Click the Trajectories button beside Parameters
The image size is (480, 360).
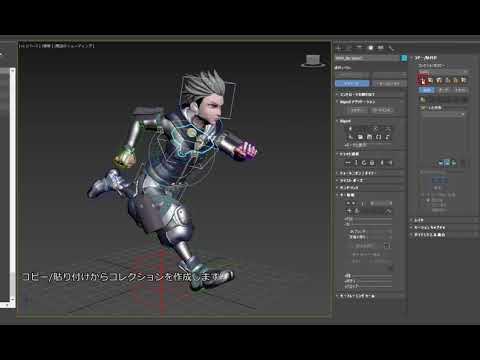(x=388, y=83)
